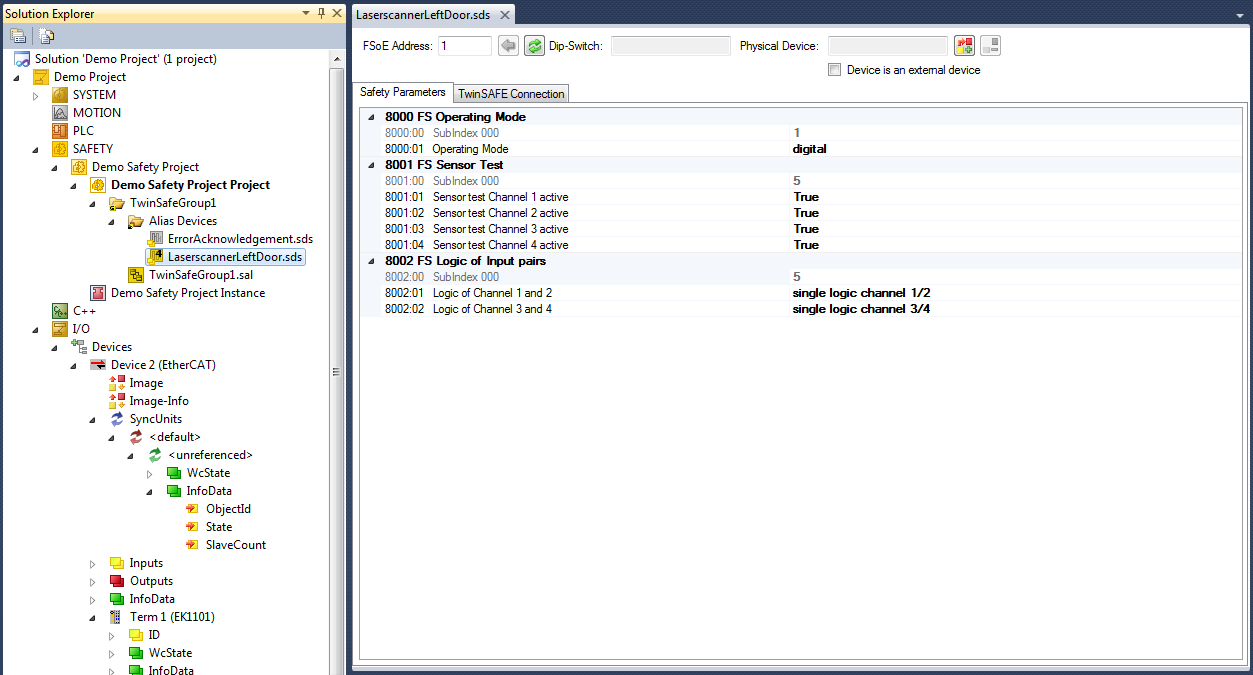The width and height of the screenshot is (1253, 675).
Task: Click the PLC node icon
Action: [x=60, y=131]
